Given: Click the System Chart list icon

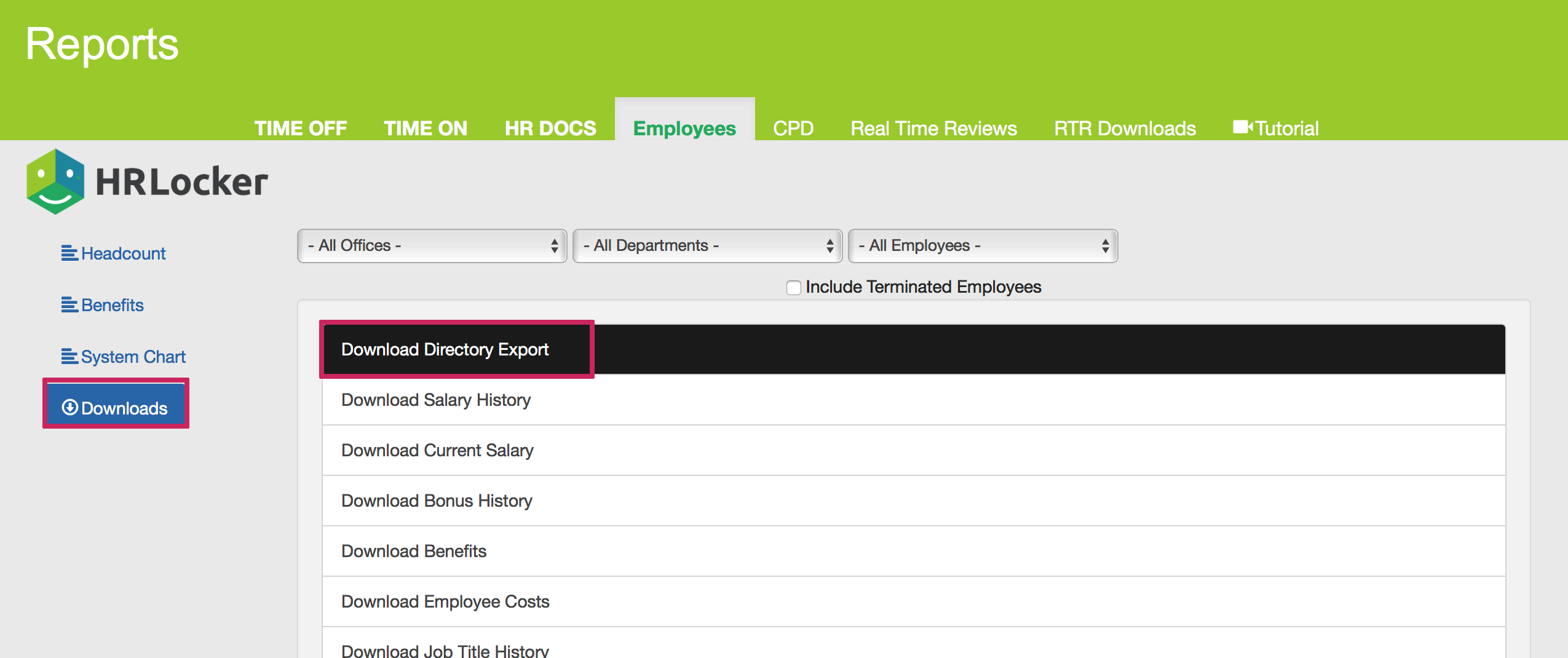Looking at the screenshot, I should pos(69,357).
